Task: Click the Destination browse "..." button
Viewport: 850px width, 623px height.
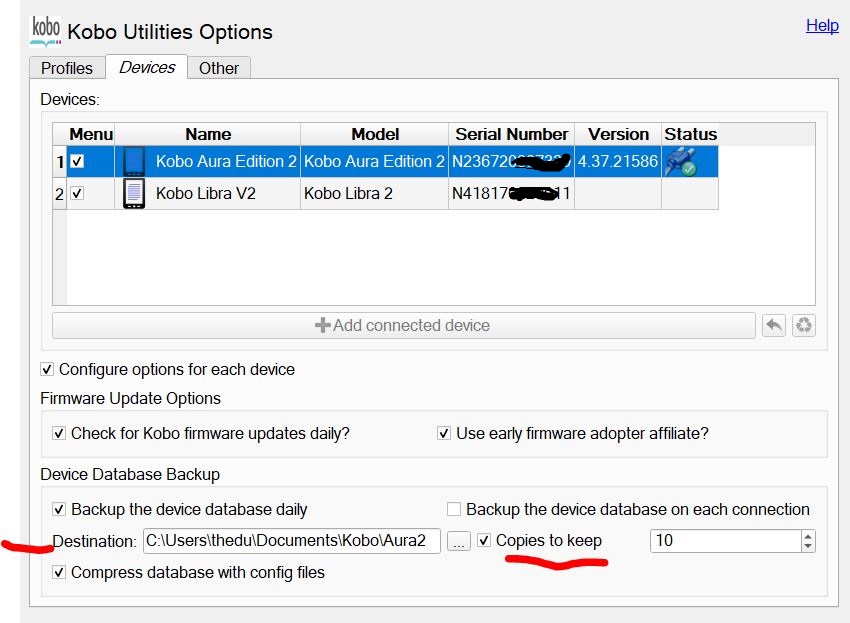Action: [x=458, y=541]
